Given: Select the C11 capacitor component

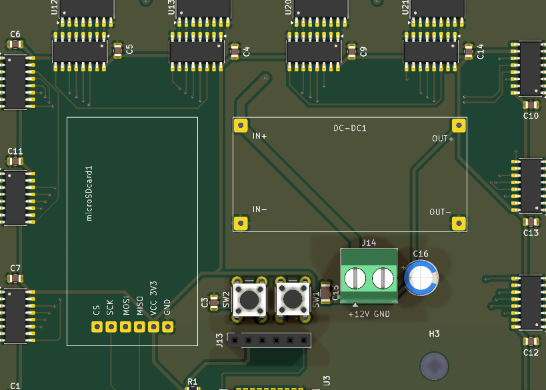Looking at the screenshot, I should click(x=15, y=162).
